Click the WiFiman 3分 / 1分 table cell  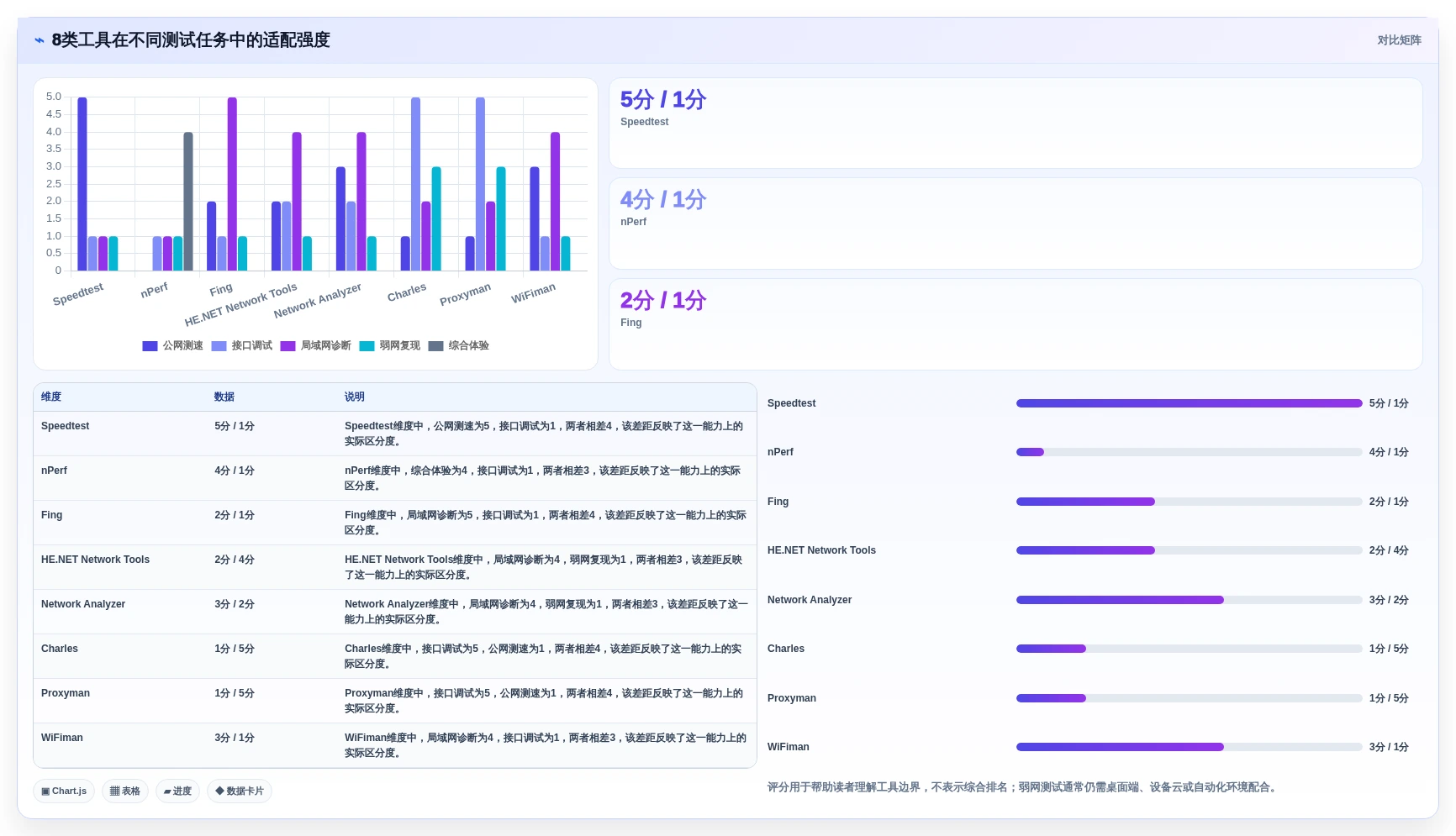[x=235, y=738]
